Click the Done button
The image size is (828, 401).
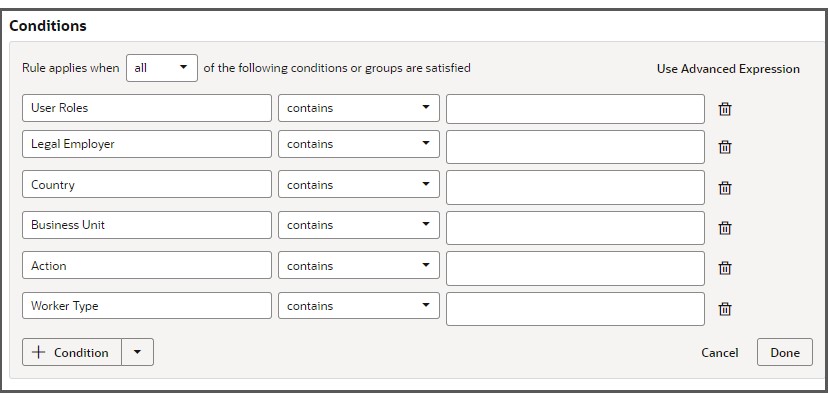click(x=784, y=352)
